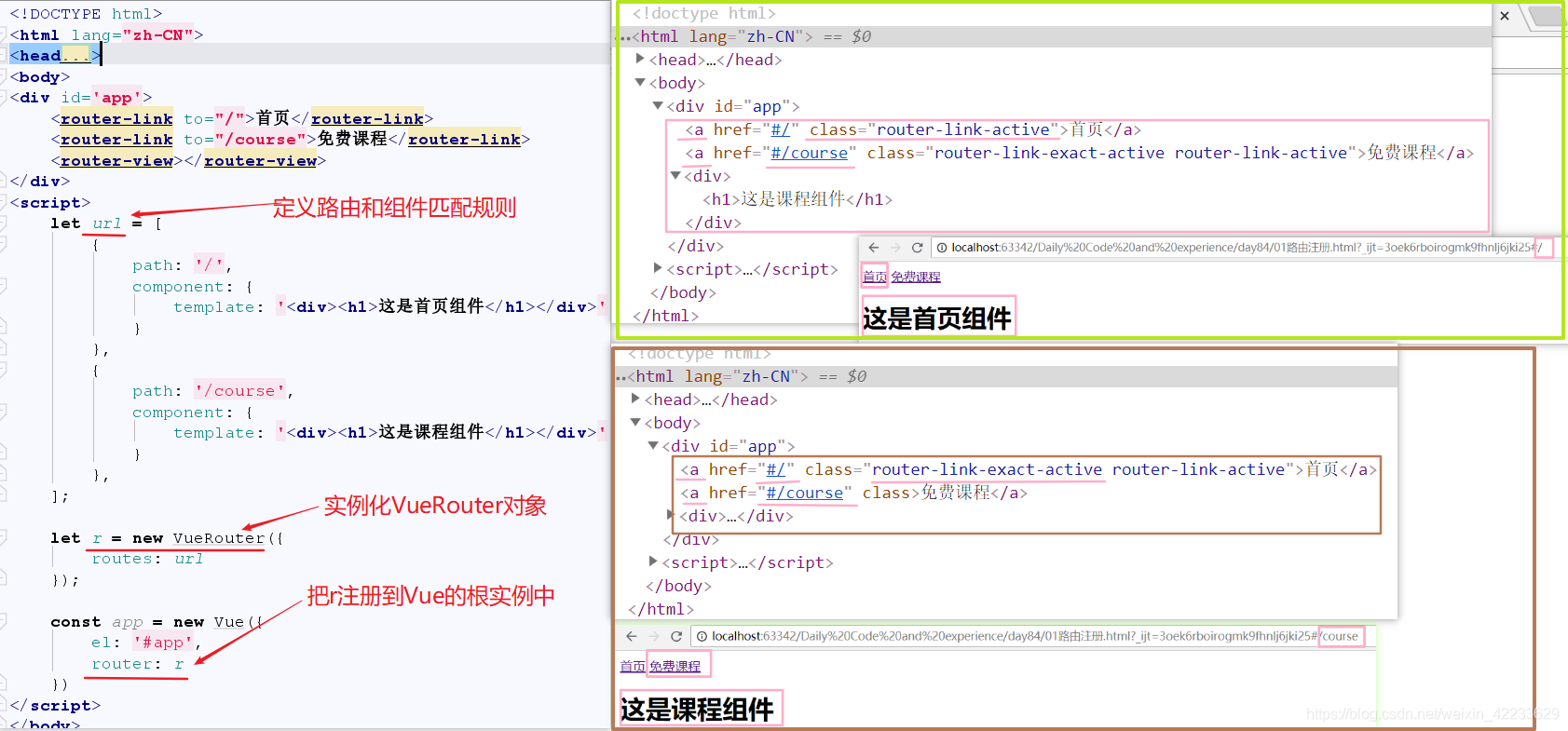Viewport: 1568px width, 731px height.
Task: Click the 这是课程组件 heading on the lower page
Action: click(697, 710)
